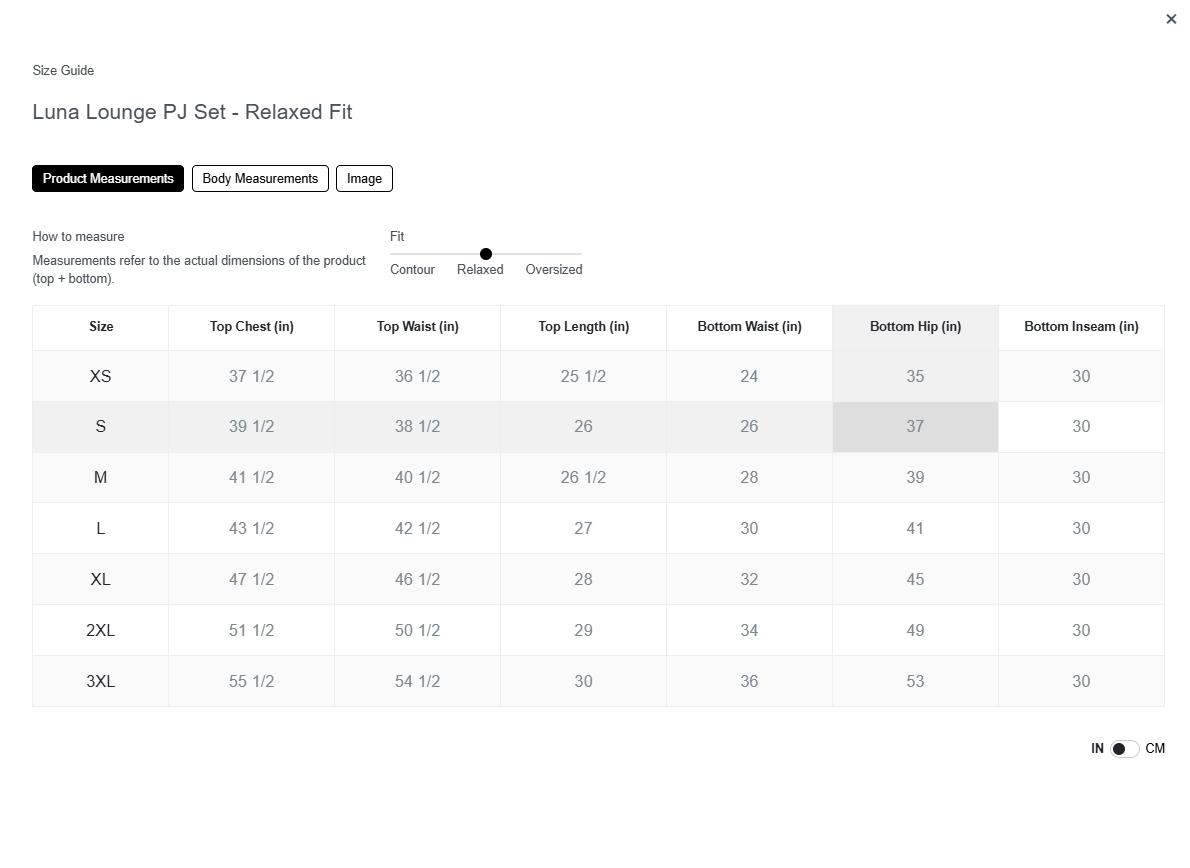Click the L Top Waist cell 42 1/2

[x=417, y=529]
